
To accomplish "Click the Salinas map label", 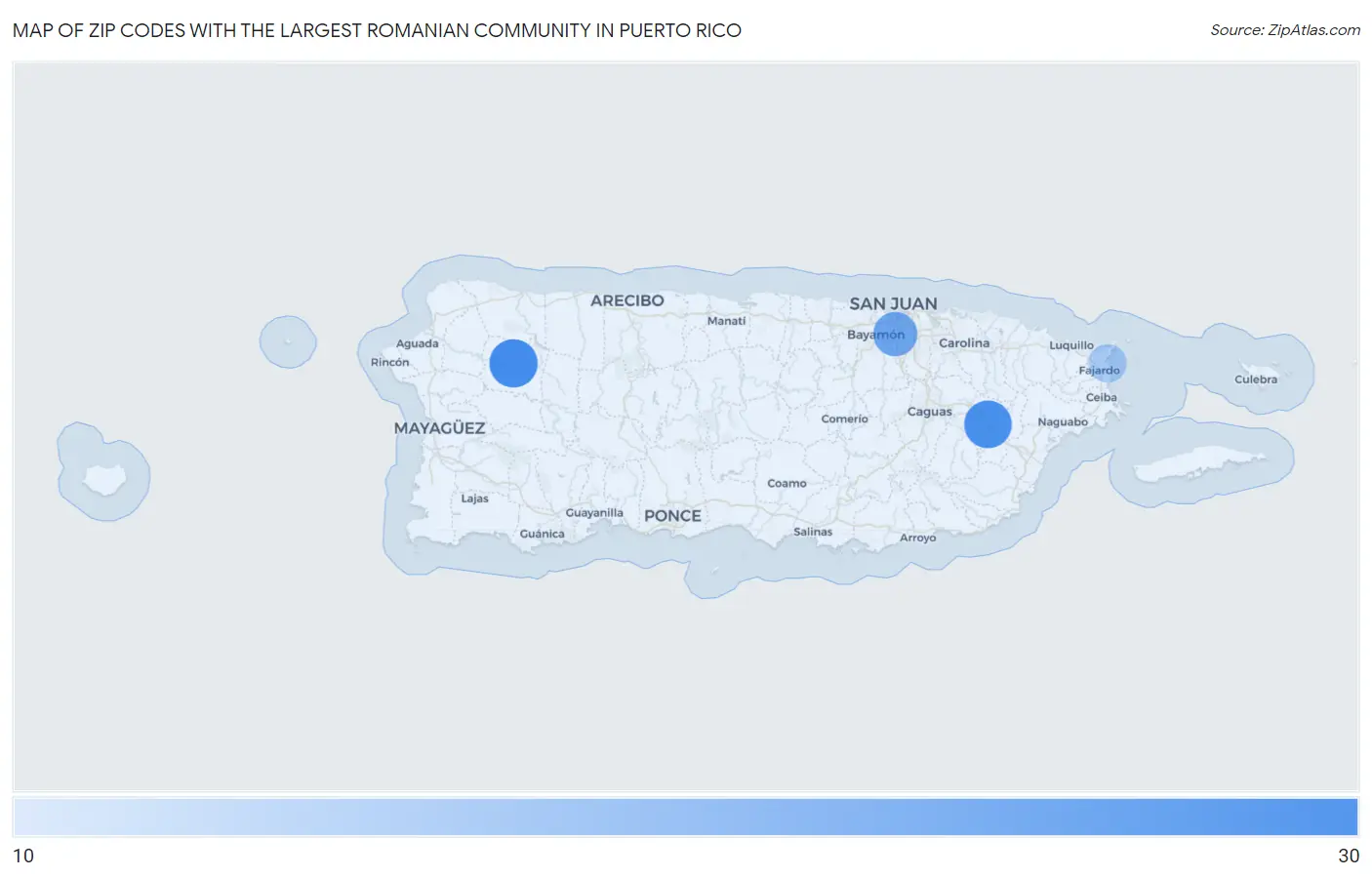I will point(813,532).
